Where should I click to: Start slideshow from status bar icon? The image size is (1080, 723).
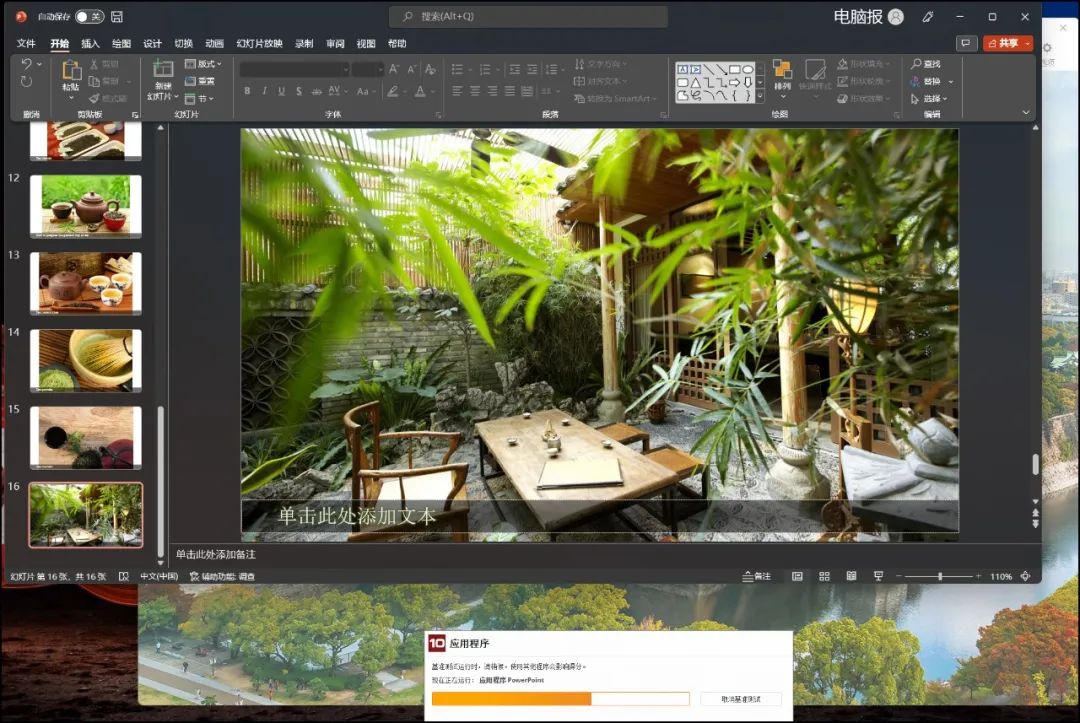(878, 577)
